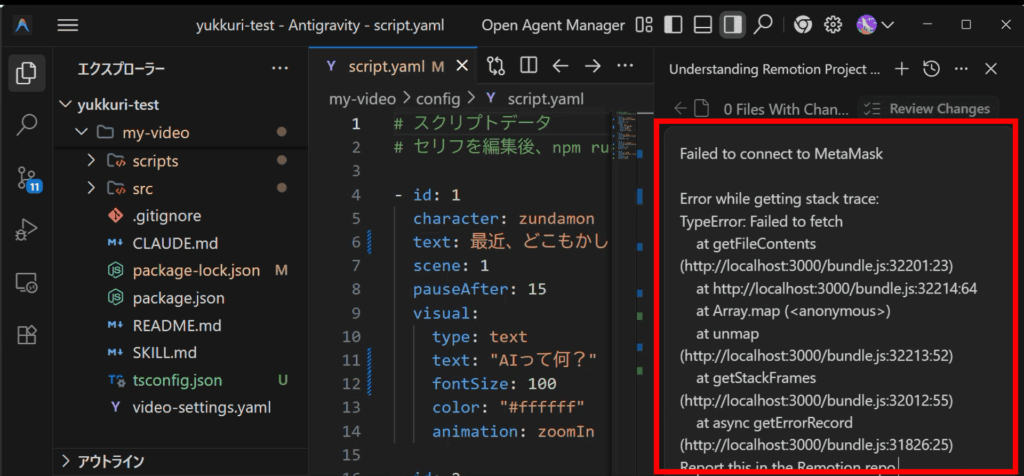Open settings gear in title bar
Image resolution: width=1024 pixels, height=476 pixels.
[x=832, y=24]
